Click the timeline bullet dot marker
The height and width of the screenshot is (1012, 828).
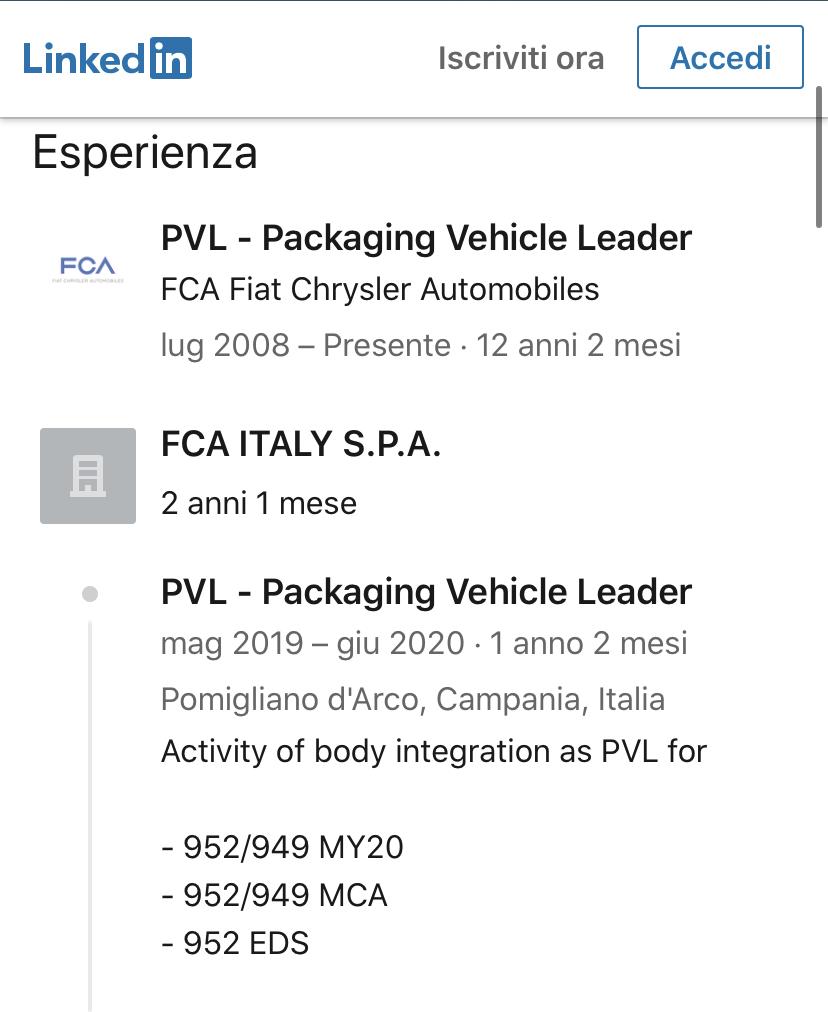(90, 594)
